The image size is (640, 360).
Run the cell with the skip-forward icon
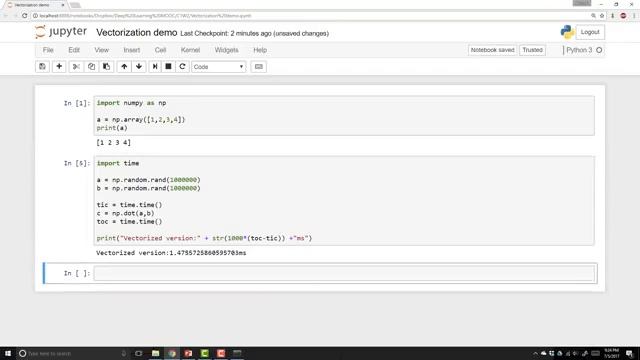pos(155,67)
